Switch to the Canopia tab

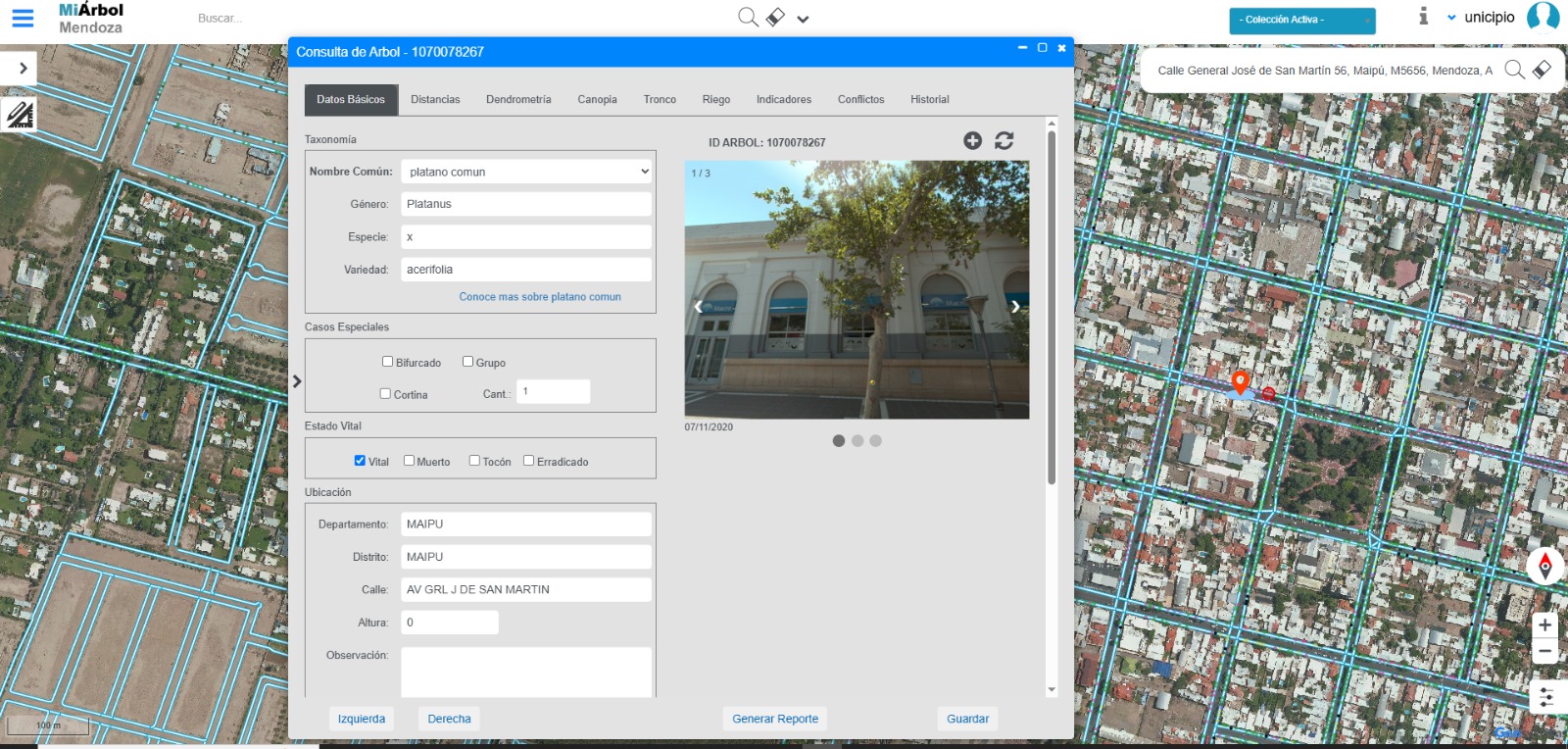tap(597, 99)
